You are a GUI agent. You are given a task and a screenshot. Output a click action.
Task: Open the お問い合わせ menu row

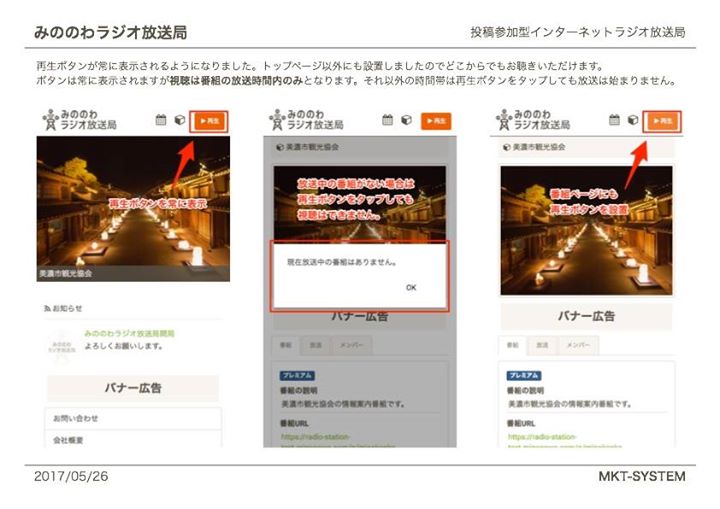point(133,418)
